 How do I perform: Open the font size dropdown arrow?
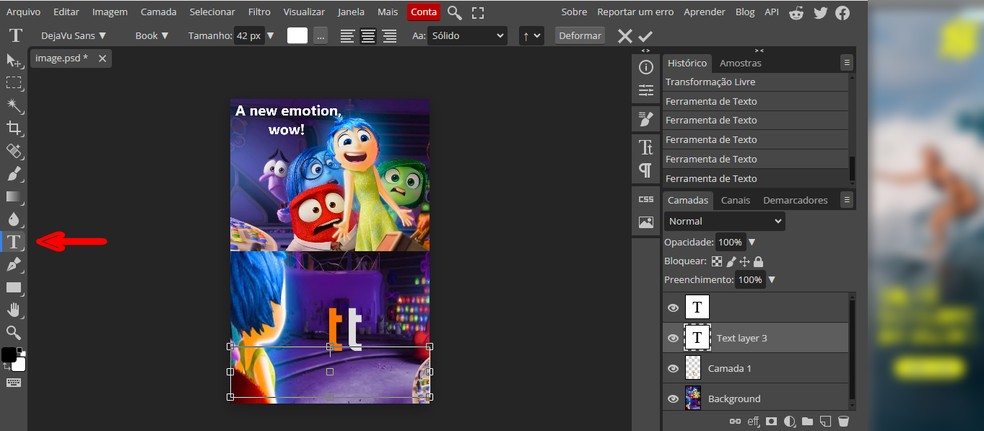pos(270,36)
